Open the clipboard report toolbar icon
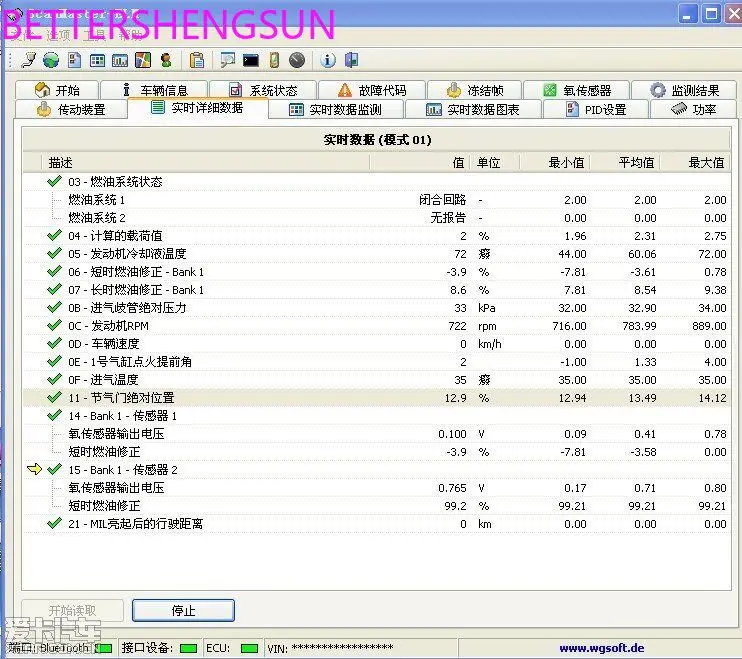742x659 pixels. pyautogui.click(x=196, y=60)
